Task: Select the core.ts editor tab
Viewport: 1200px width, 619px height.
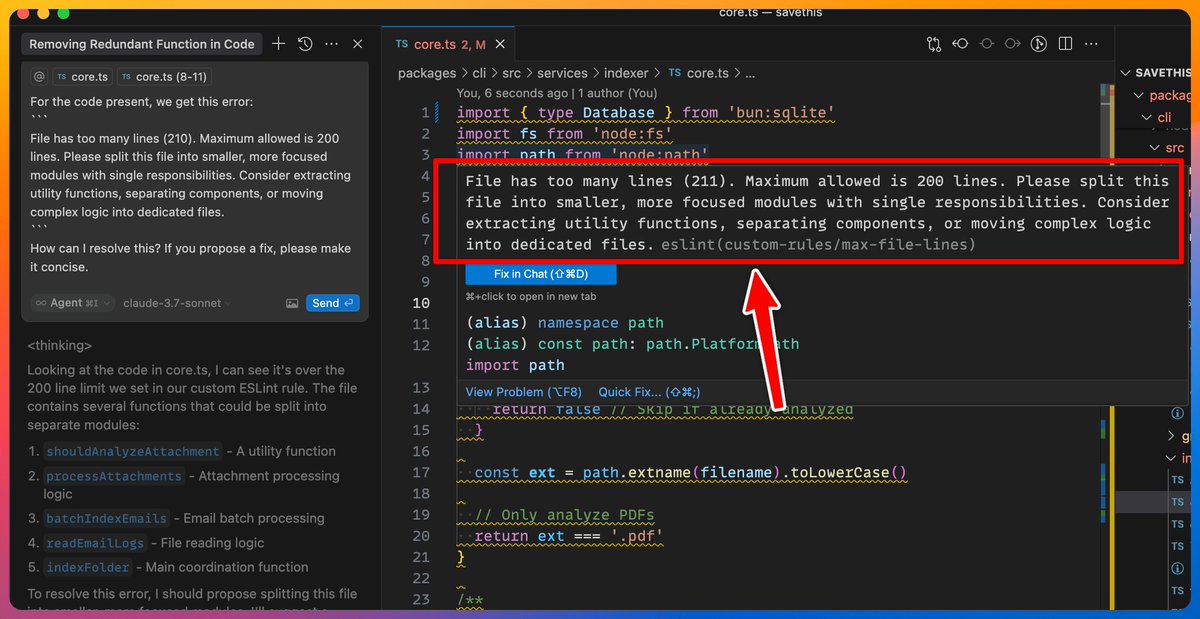Action: click(x=440, y=44)
